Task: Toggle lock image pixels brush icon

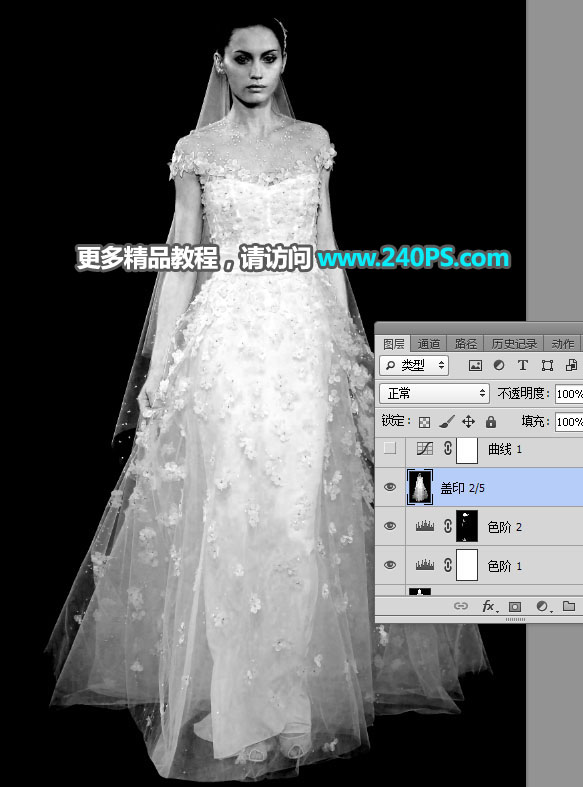Action: tap(446, 422)
